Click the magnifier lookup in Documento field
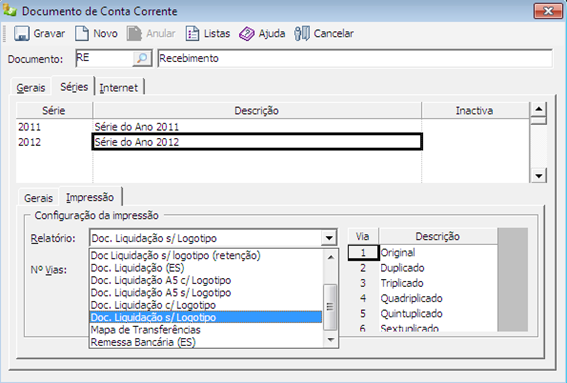 142,58
